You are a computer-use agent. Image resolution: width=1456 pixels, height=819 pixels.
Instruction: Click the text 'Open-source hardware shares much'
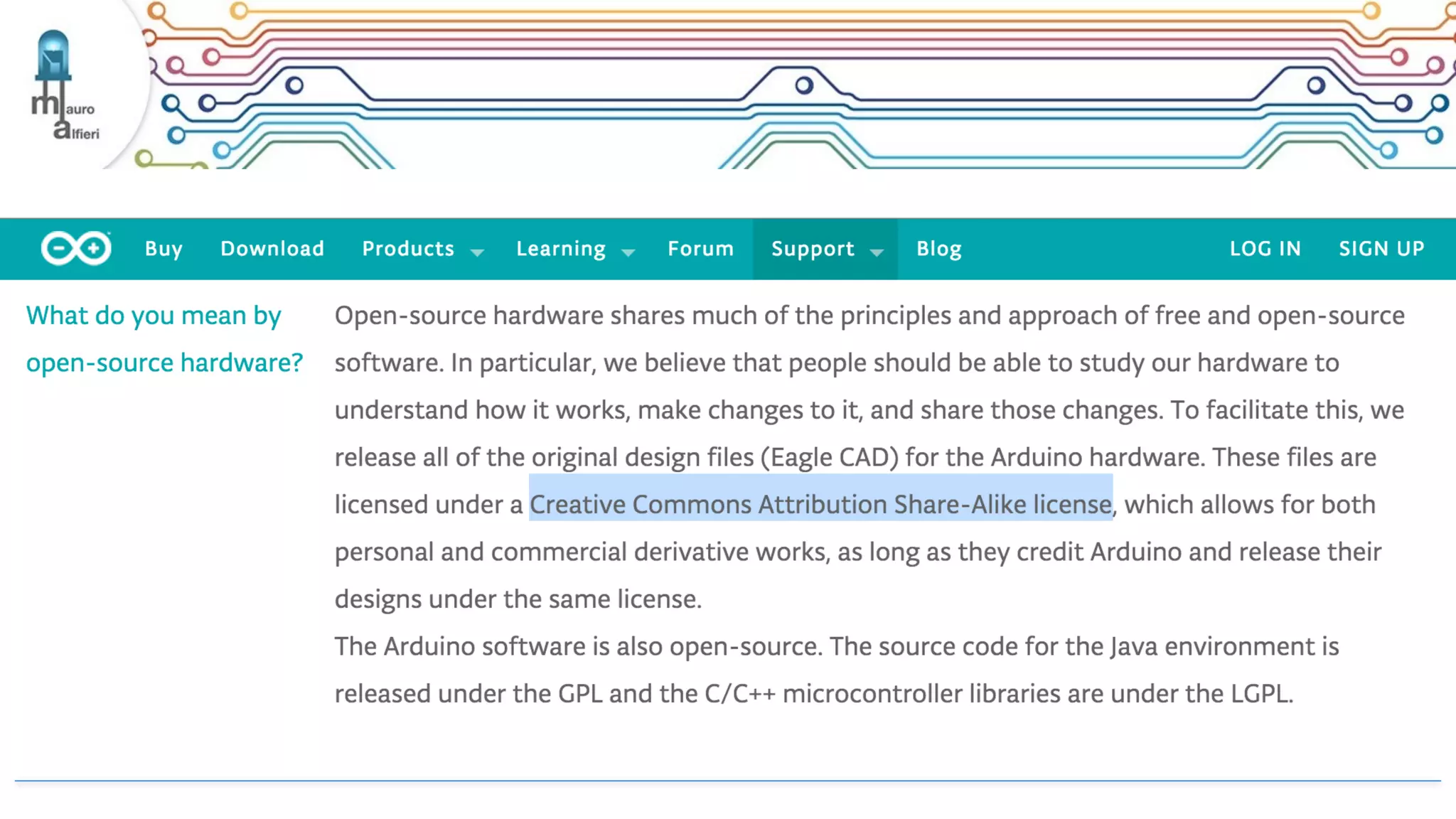point(546,315)
